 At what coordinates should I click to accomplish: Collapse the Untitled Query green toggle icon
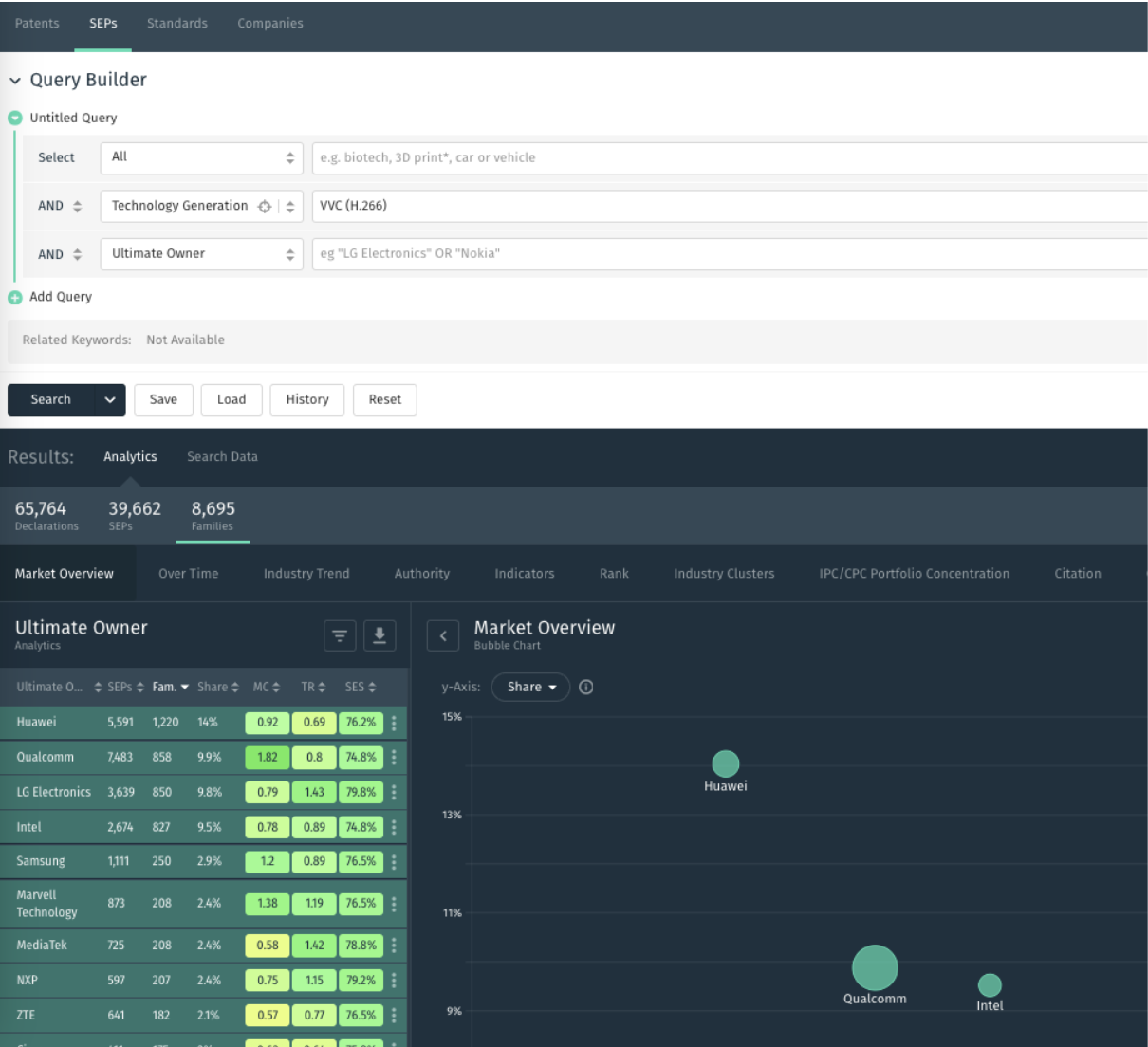pos(15,118)
